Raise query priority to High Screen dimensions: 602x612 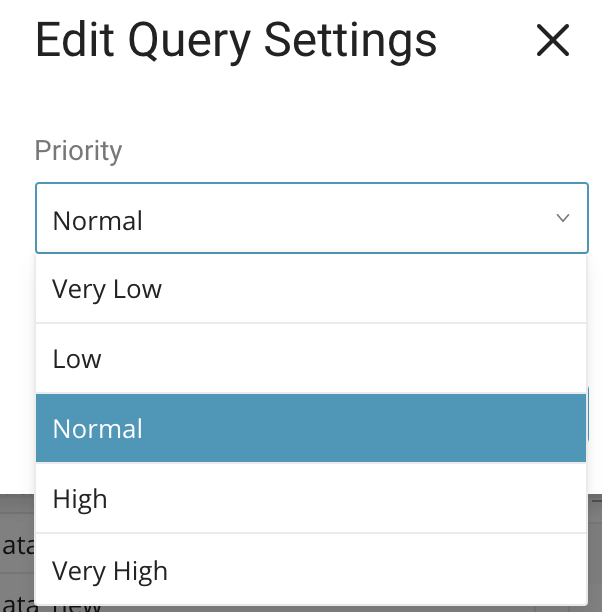80,499
